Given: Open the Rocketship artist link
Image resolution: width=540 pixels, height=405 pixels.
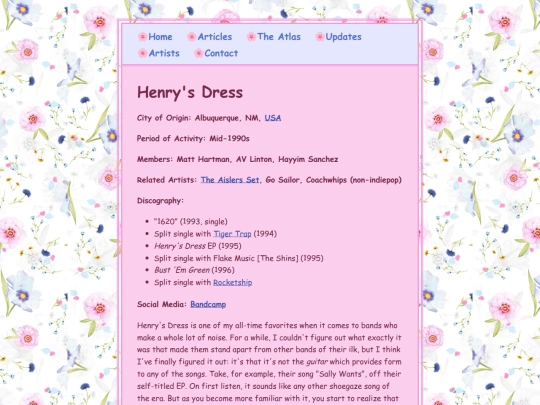Looking at the screenshot, I should (x=232, y=282).
